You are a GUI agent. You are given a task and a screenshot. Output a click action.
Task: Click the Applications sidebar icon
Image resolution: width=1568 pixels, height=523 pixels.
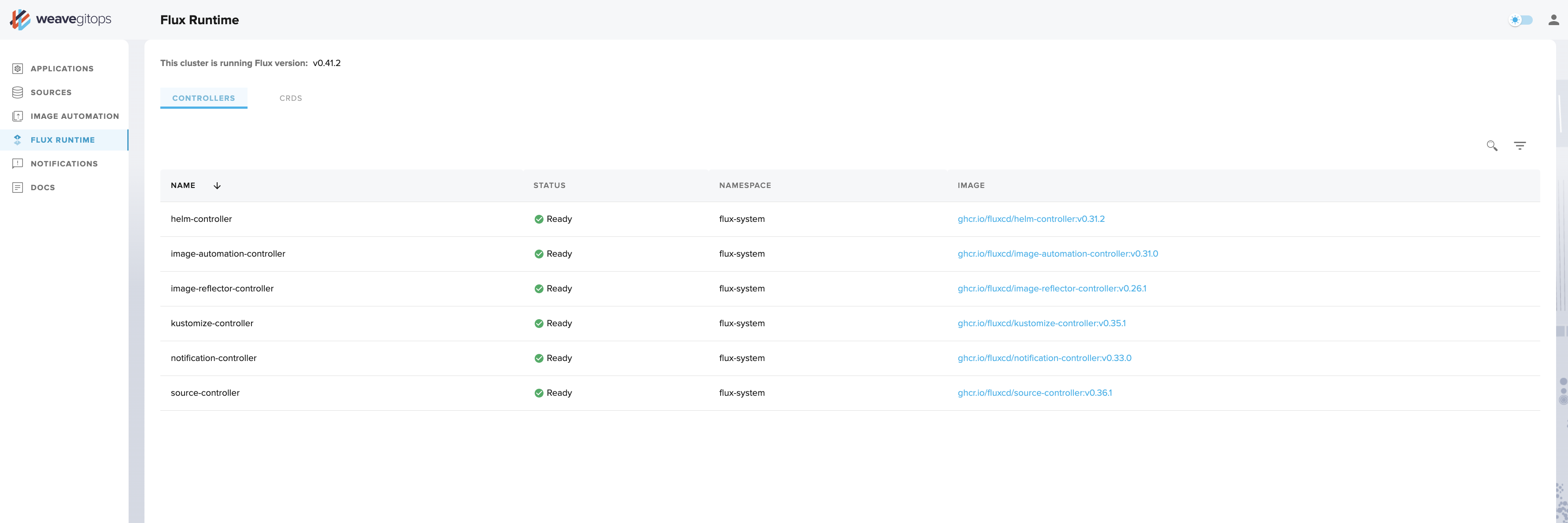[x=18, y=69]
